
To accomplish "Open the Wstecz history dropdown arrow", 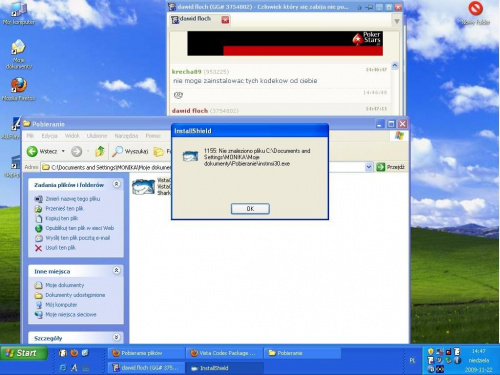I will pos(63,151).
